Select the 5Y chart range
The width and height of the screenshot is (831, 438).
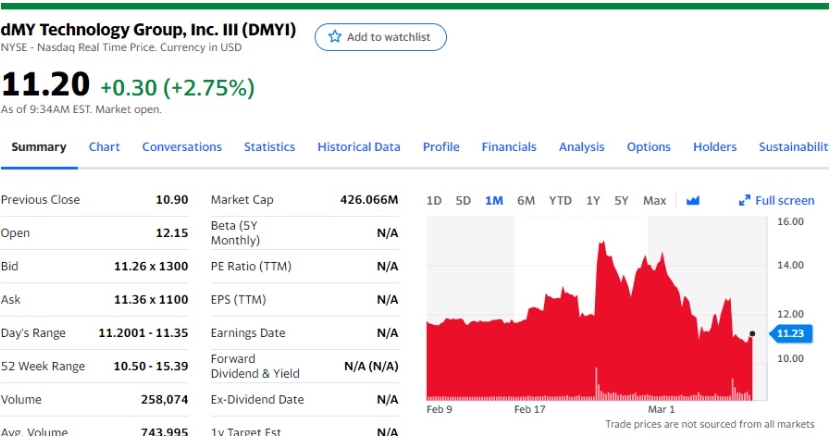[x=621, y=200]
